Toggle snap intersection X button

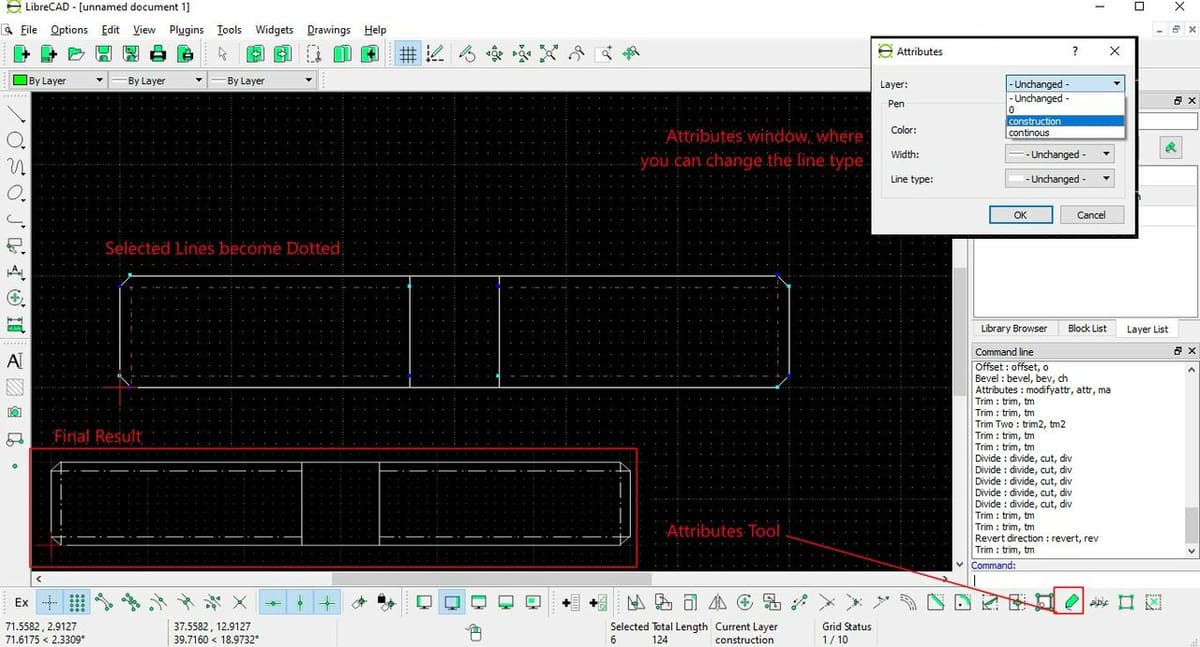click(239, 602)
